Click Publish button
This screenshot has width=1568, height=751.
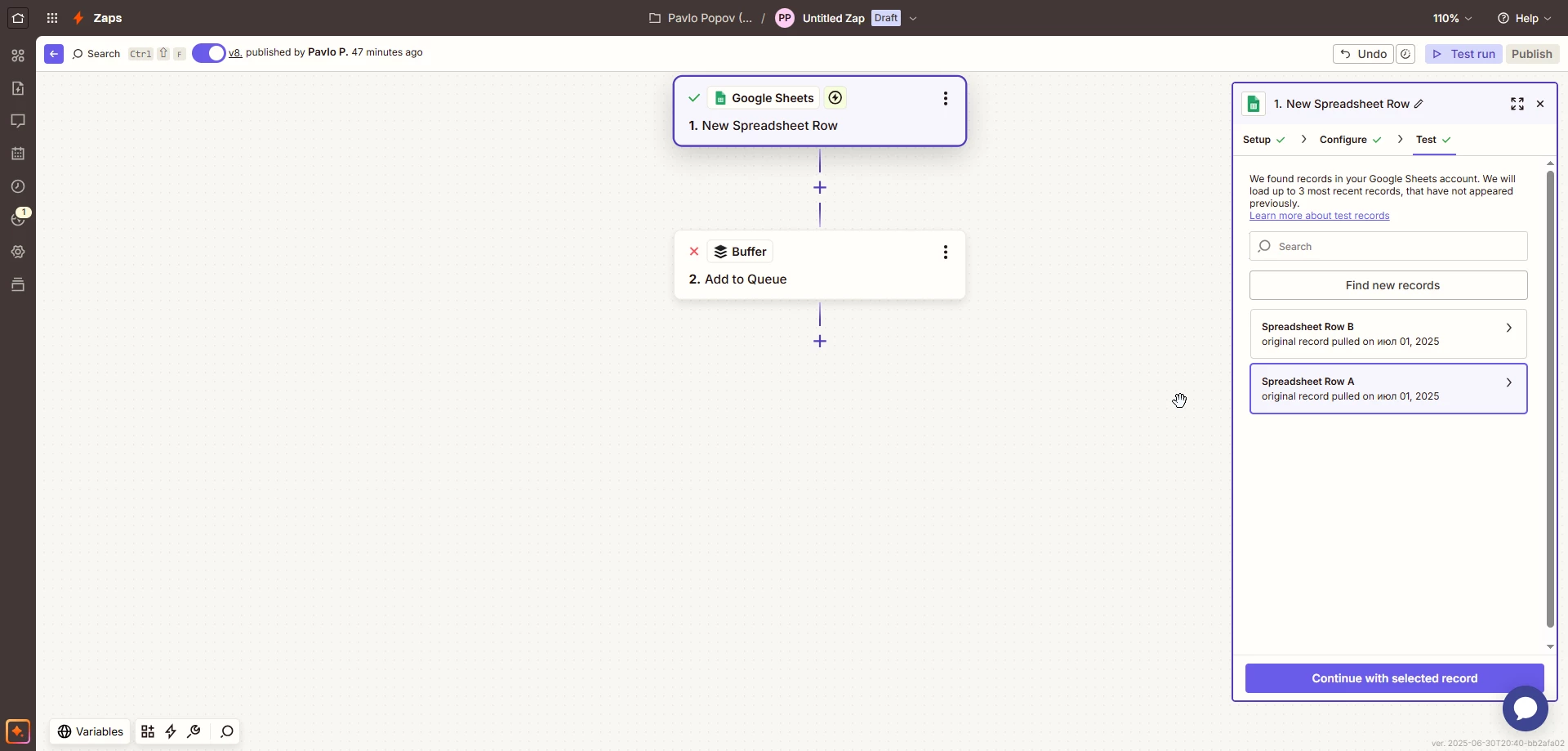coord(1532,54)
